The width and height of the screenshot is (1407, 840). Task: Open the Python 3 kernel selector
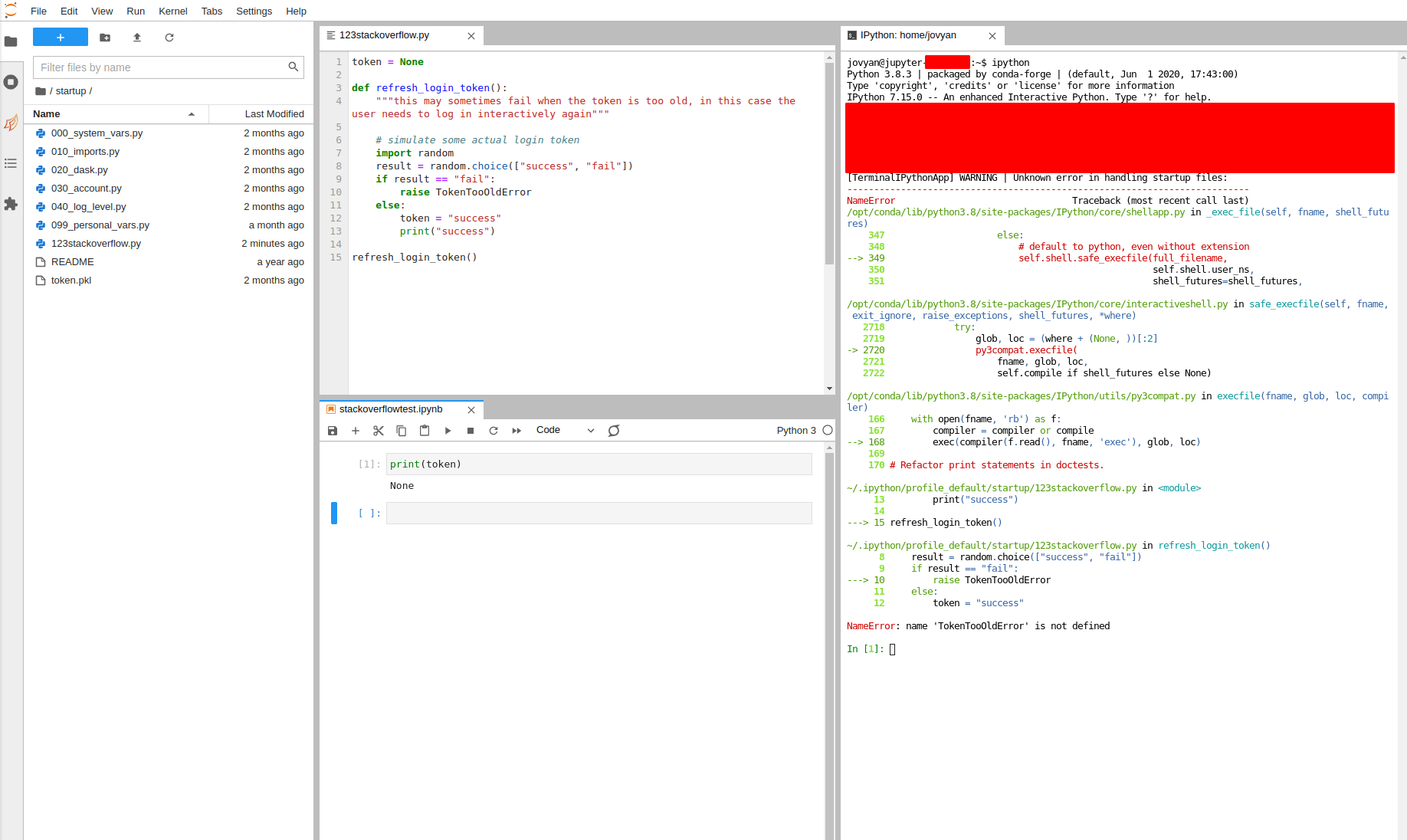pyautogui.click(x=797, y=430)
